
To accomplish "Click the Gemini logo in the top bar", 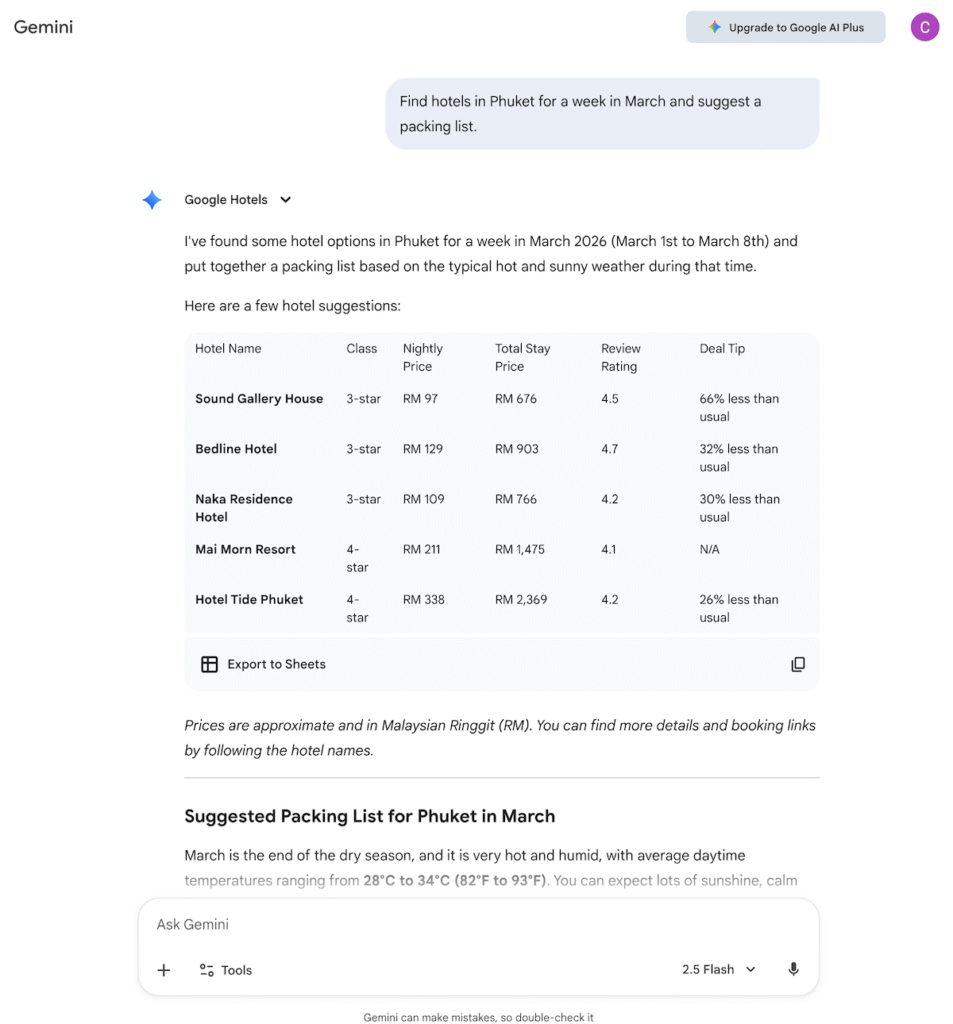I will point(43,27).
